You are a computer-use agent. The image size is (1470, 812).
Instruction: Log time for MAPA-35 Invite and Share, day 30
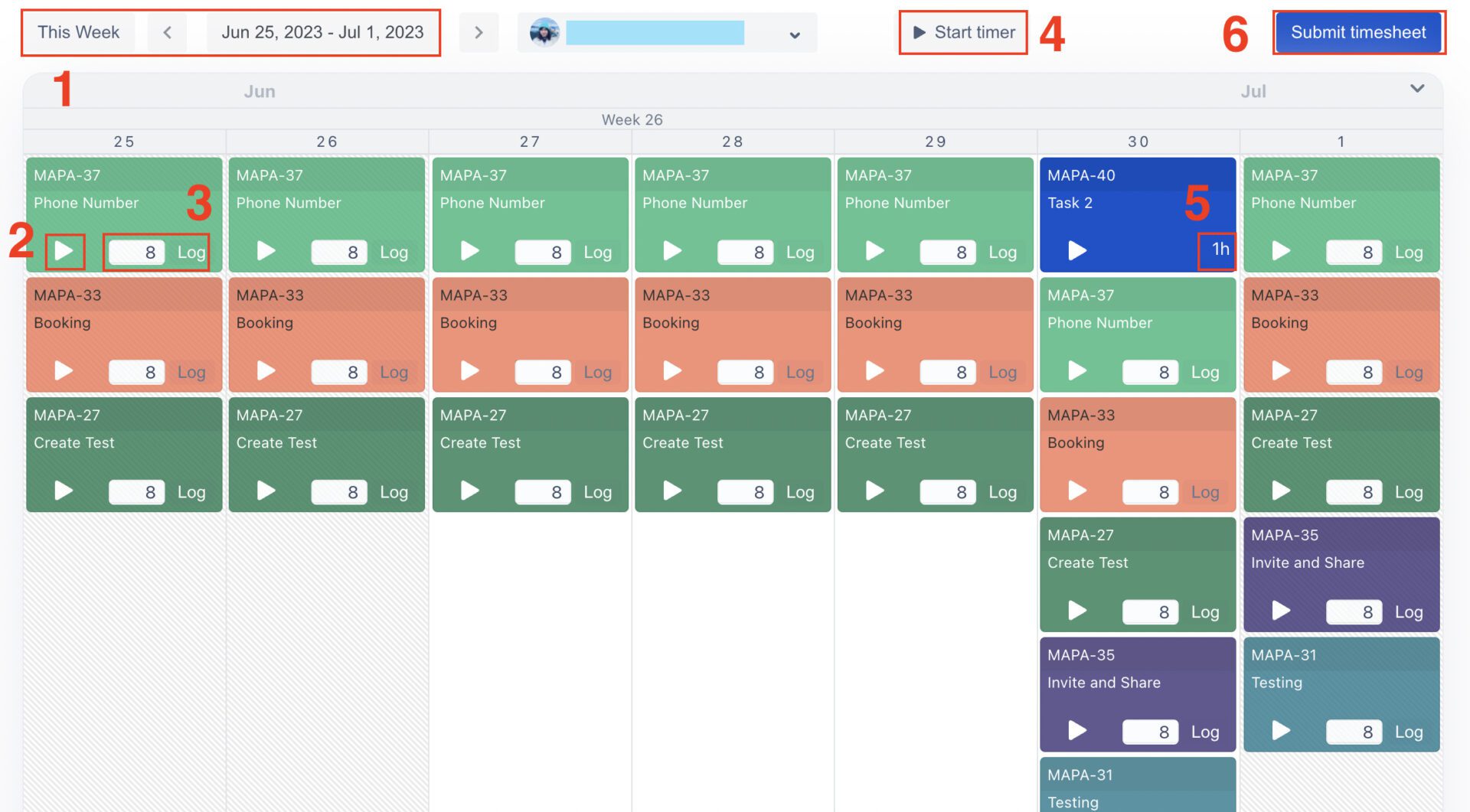(1205, 732)
